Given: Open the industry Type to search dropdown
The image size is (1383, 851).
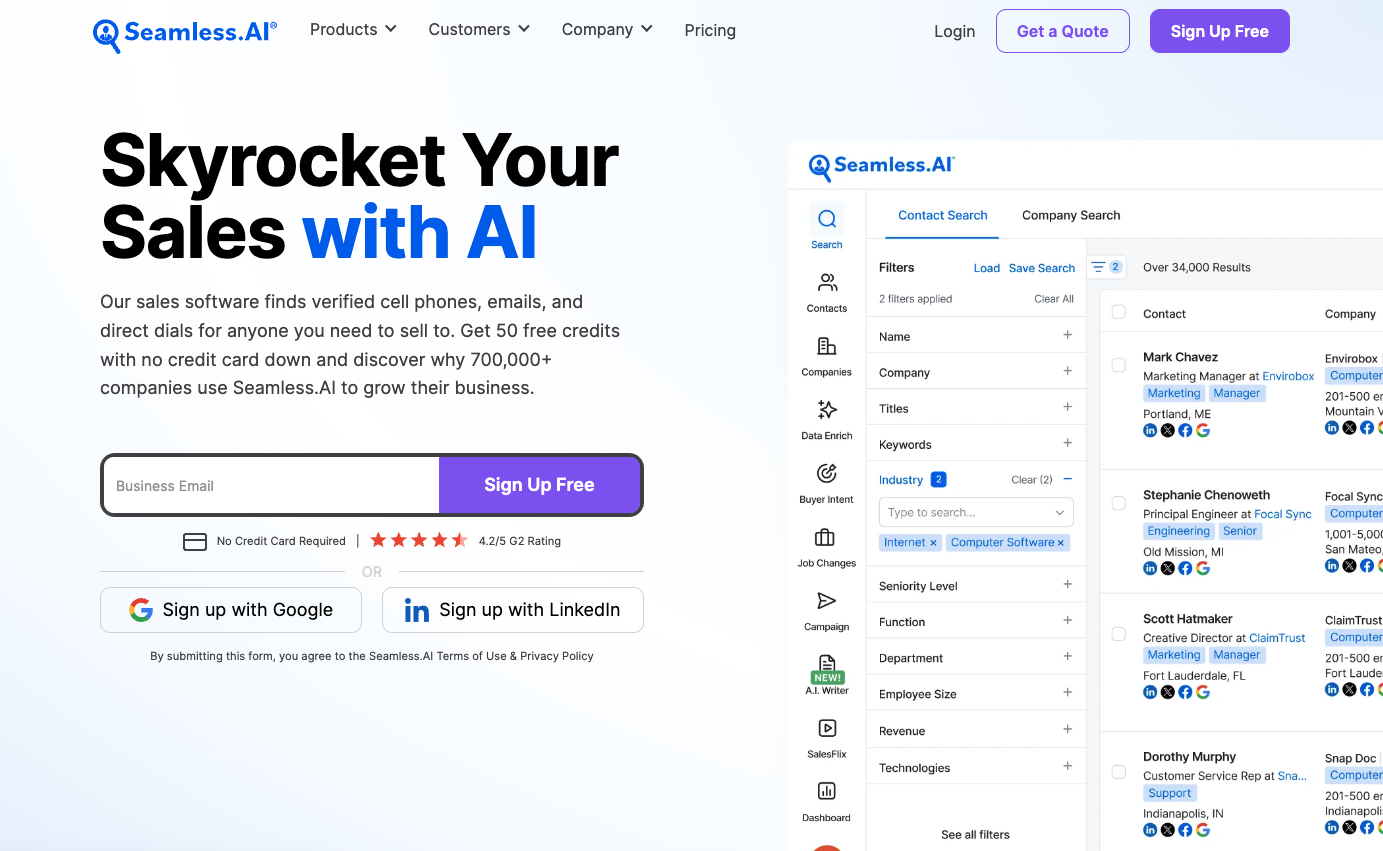Looking at the screenshot, I should pyautogui.click(x=976, y=512).
